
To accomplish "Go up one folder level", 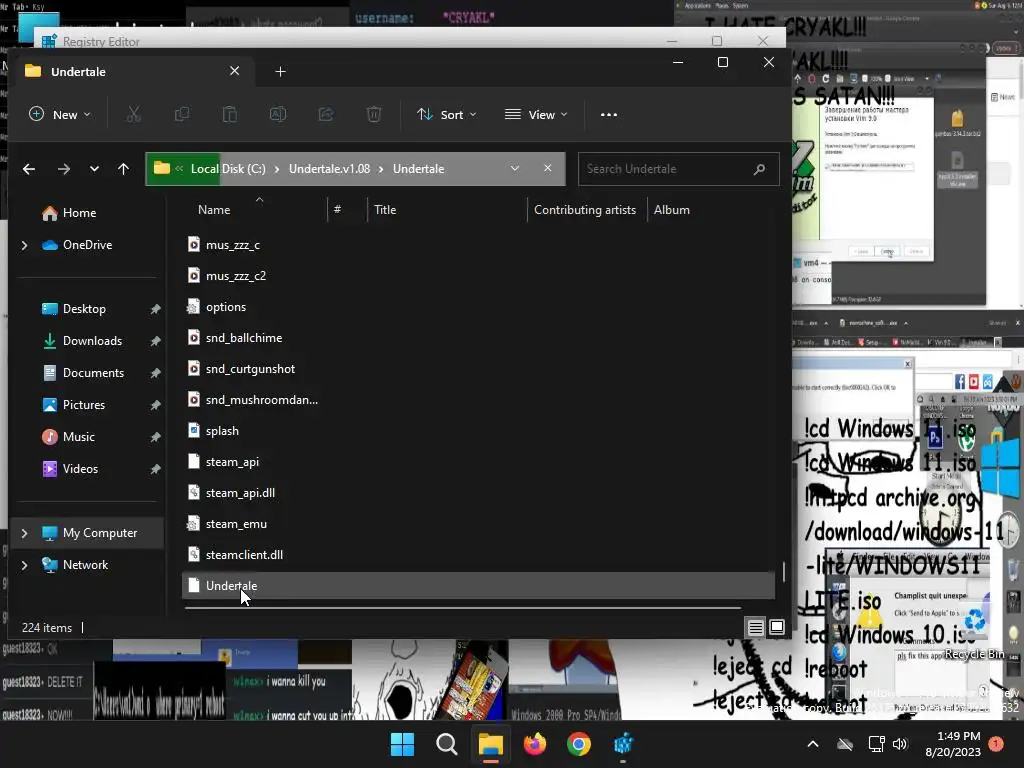I will coord(123,169).
